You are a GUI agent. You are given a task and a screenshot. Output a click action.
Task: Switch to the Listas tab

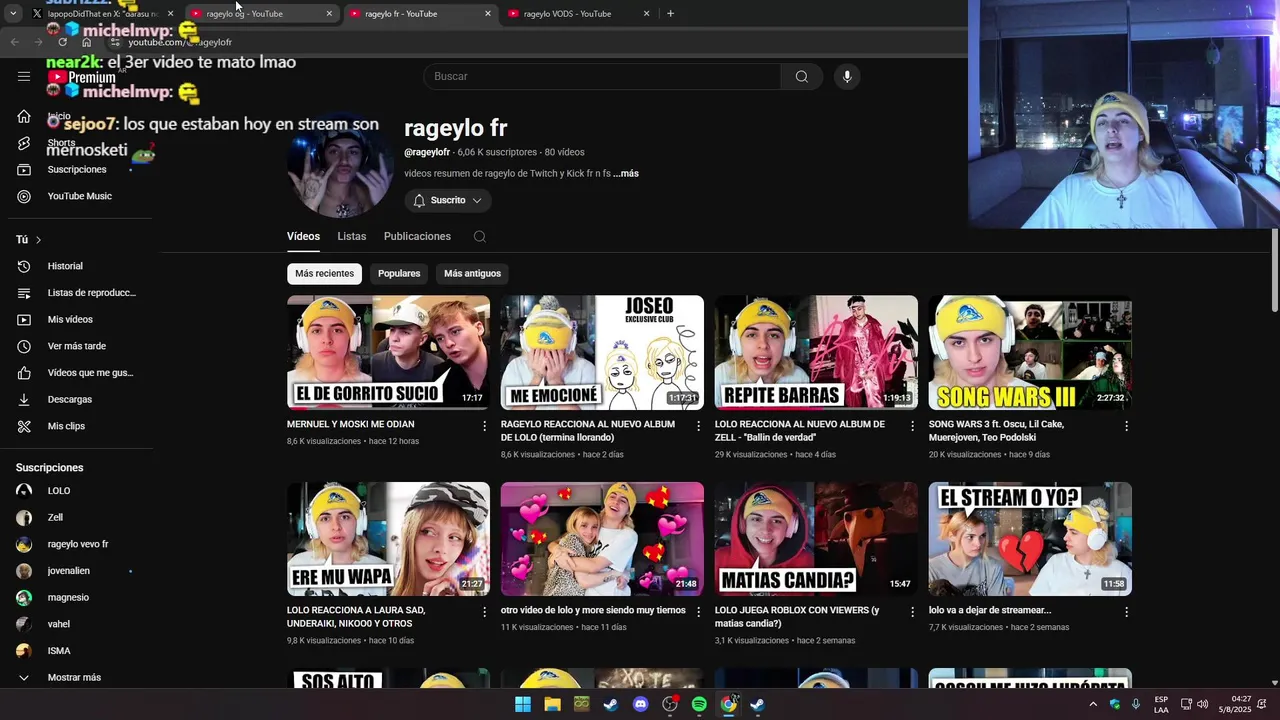351,237
